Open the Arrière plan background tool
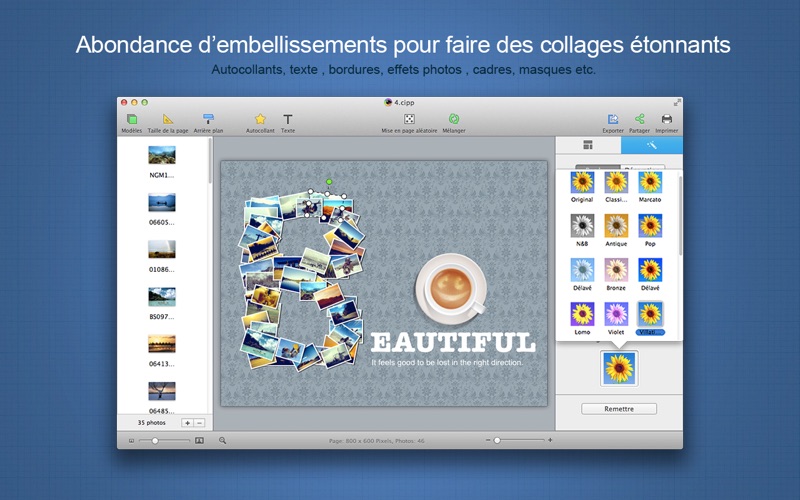 point(208,123)
